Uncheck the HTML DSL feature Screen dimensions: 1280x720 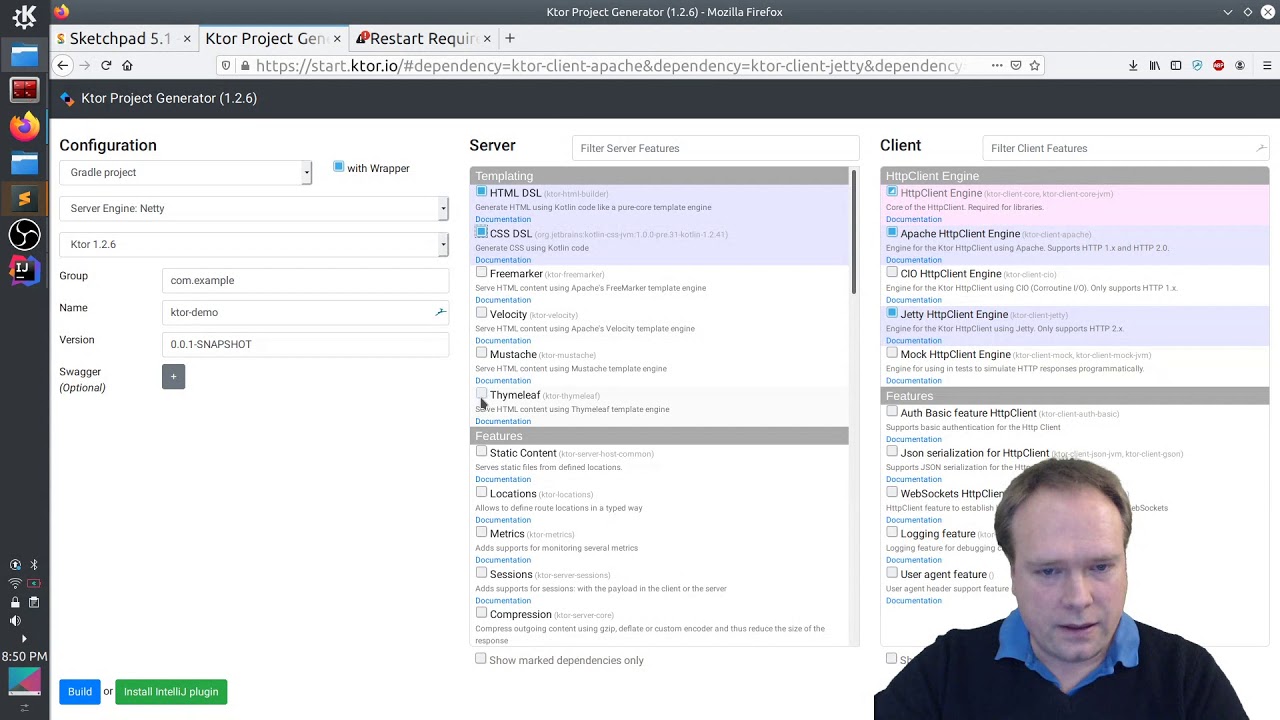click(x=481, y=192)
